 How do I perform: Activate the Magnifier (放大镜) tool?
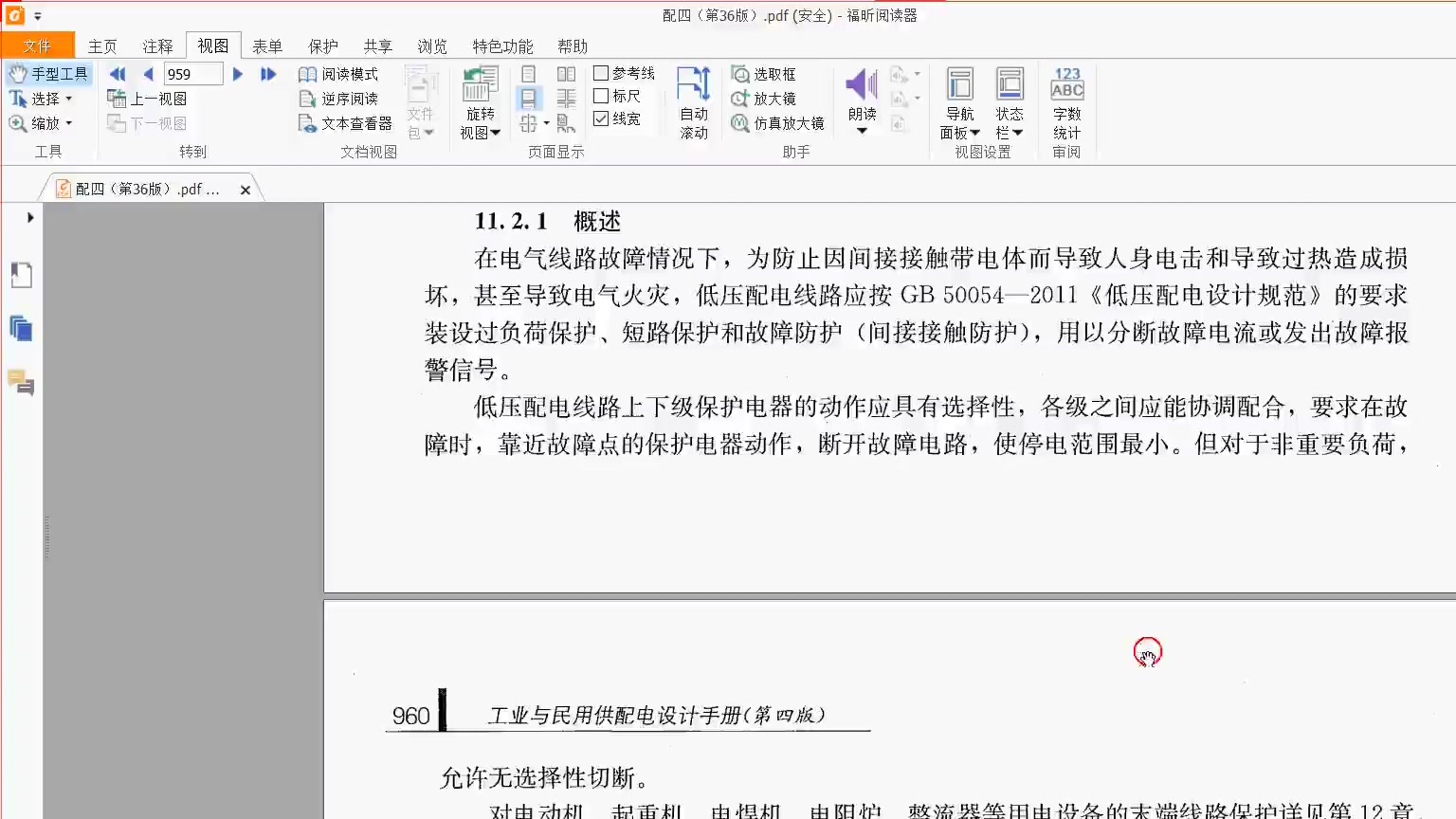(764, 99)
